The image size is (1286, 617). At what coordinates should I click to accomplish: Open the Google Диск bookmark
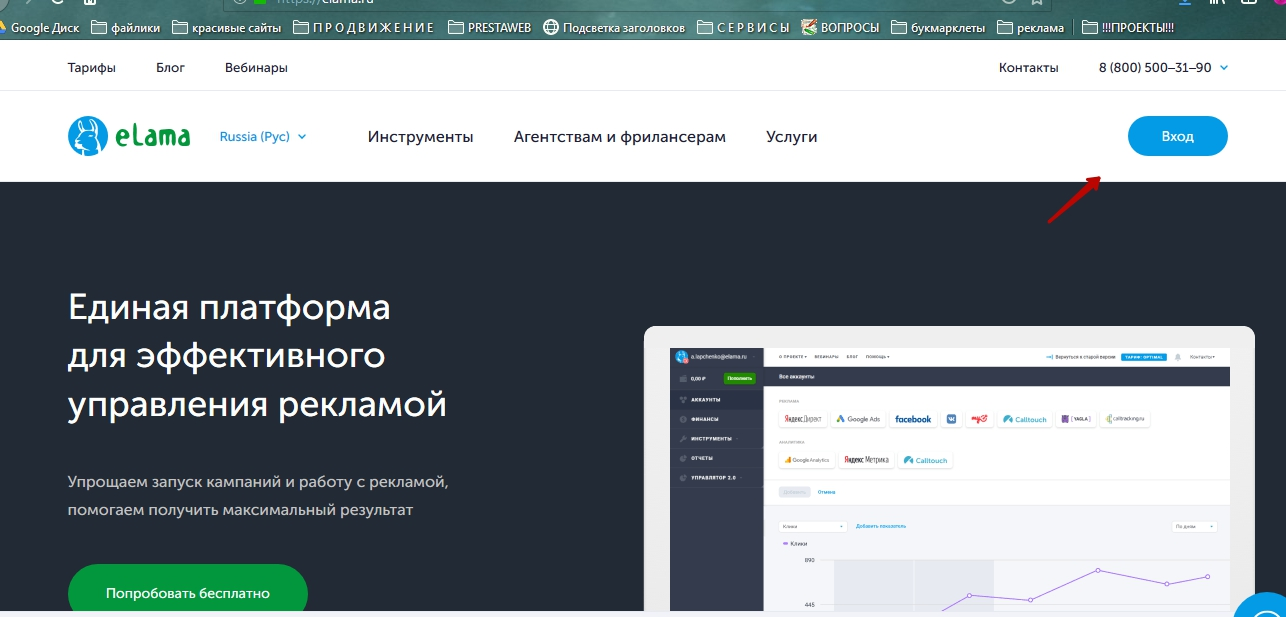pyautogui.click(x=40, y=27)
